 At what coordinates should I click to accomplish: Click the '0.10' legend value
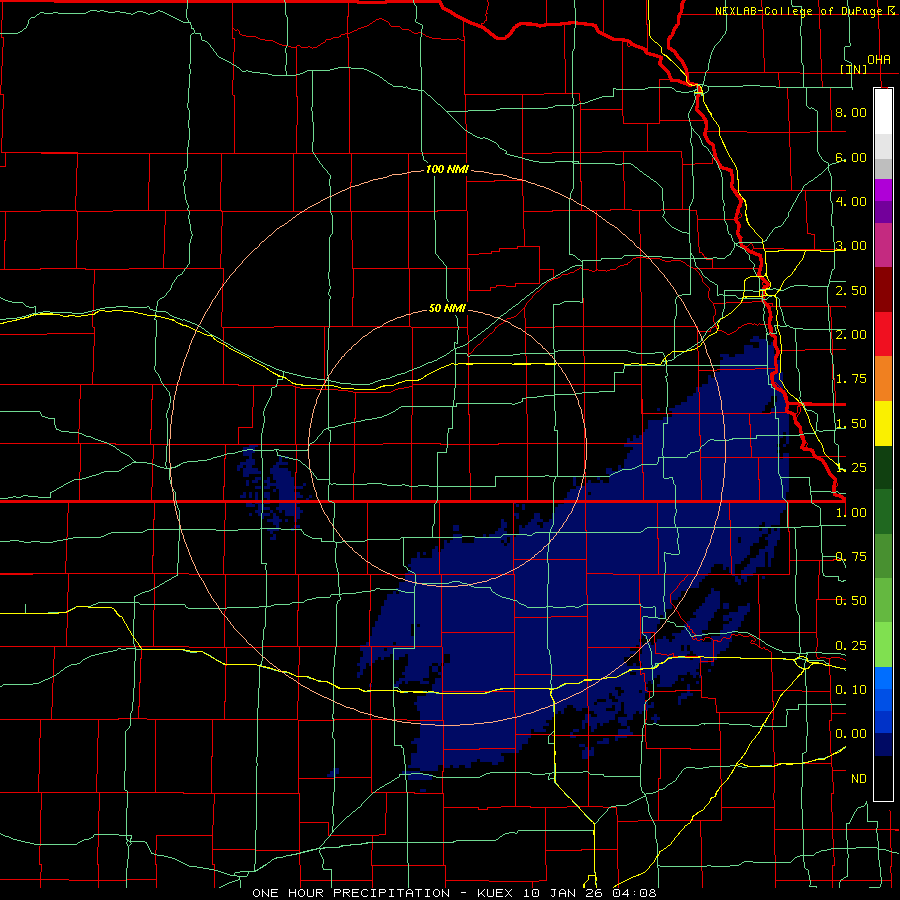(x=851, y=690)
